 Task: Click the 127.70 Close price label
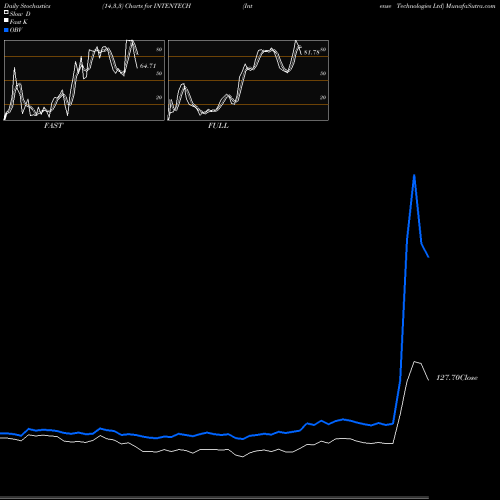[457, 378]
